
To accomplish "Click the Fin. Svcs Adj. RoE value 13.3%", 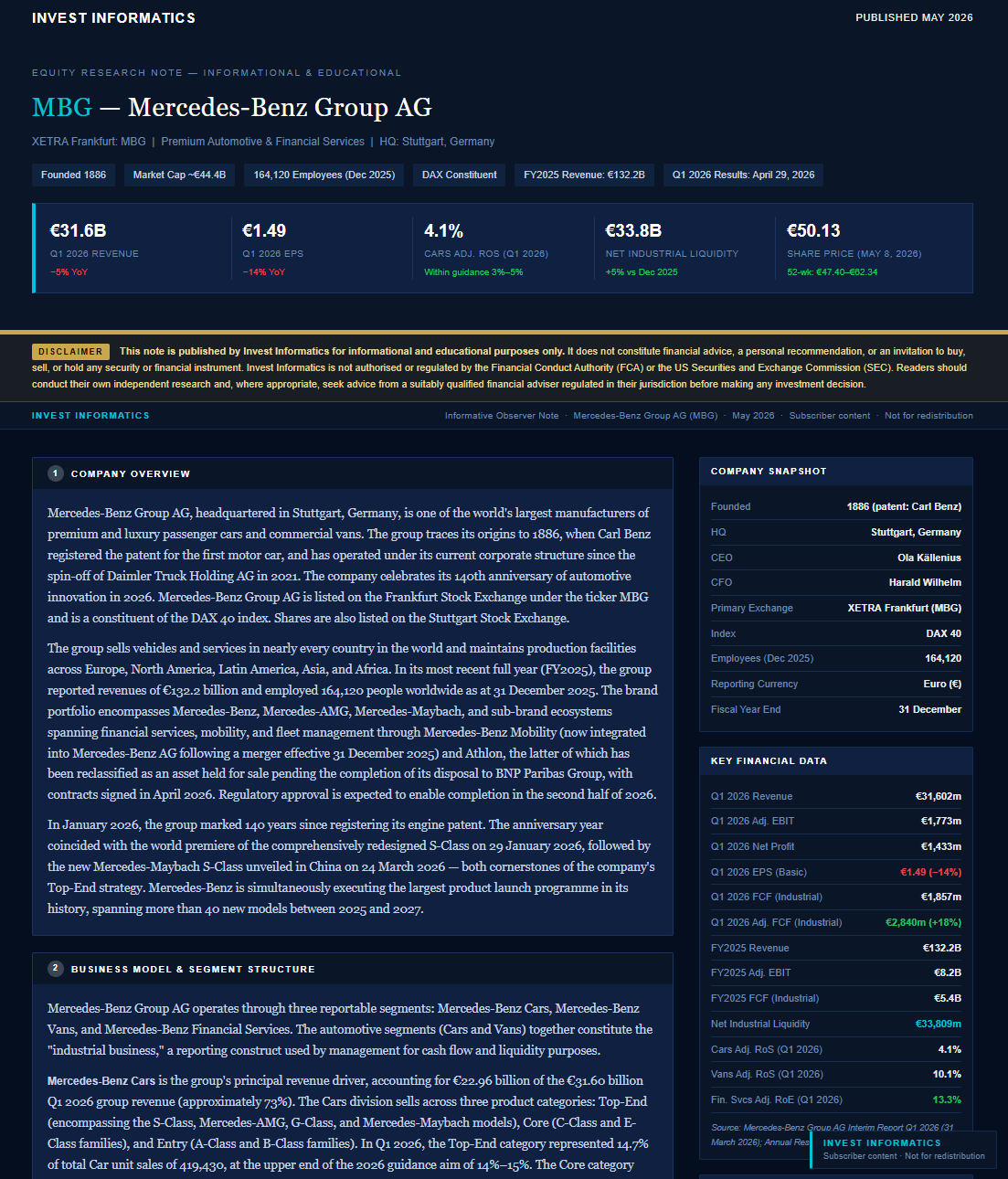I will coord(947,1099).
